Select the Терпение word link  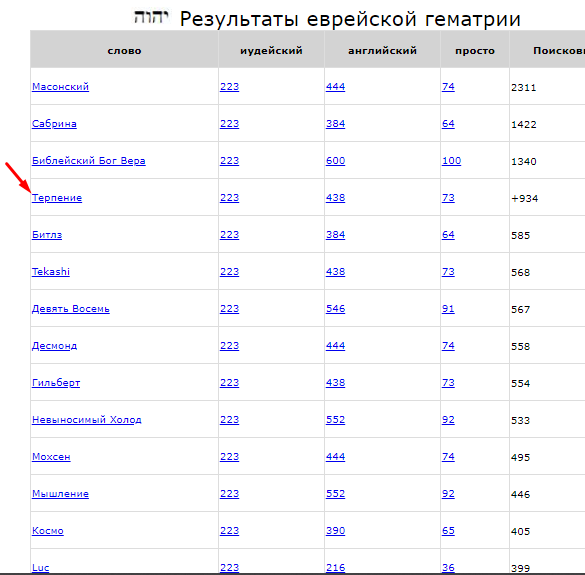click(x=57, y=198)
